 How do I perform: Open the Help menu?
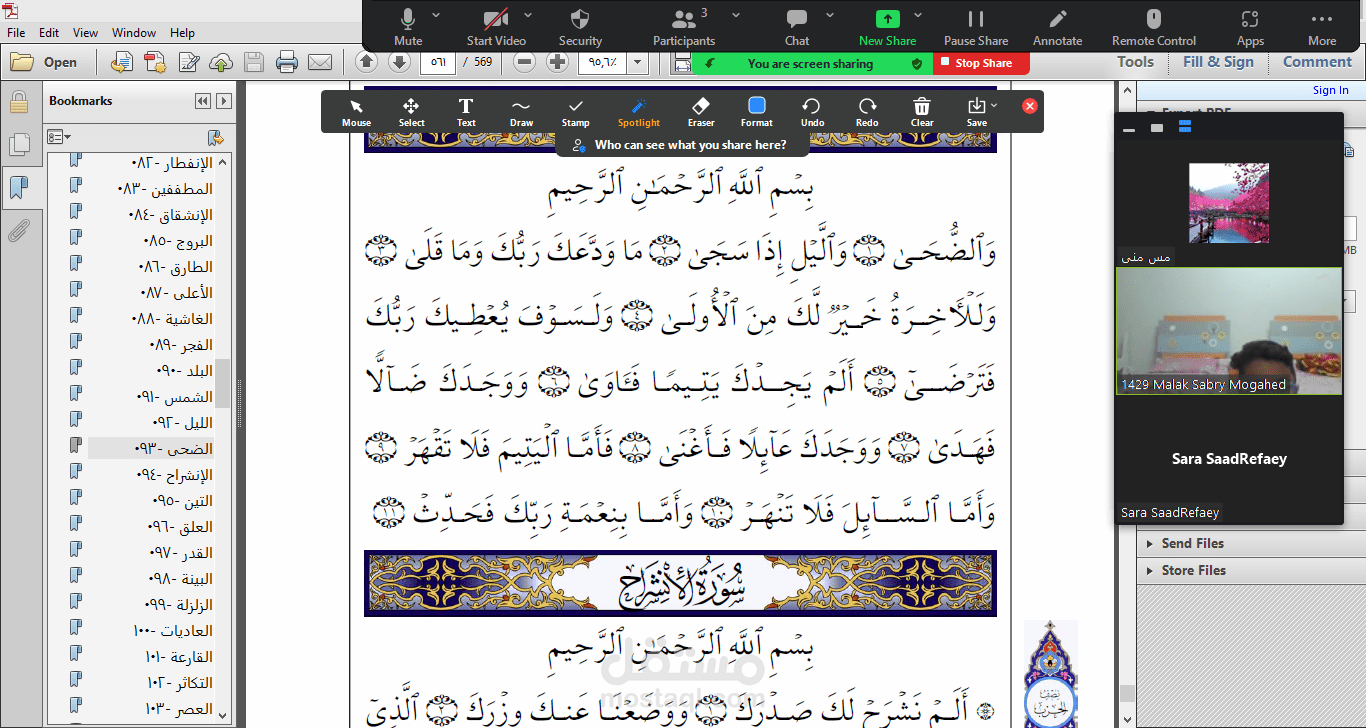182,33
